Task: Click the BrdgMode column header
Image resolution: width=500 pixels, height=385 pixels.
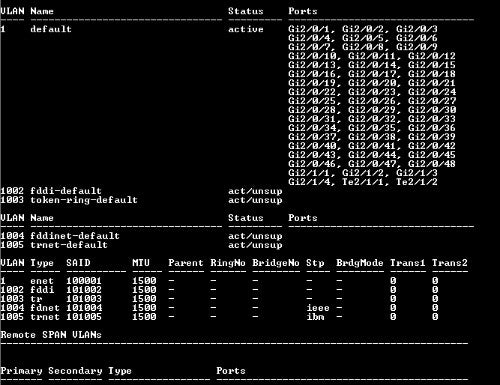Action: click(x=360, y=263)
